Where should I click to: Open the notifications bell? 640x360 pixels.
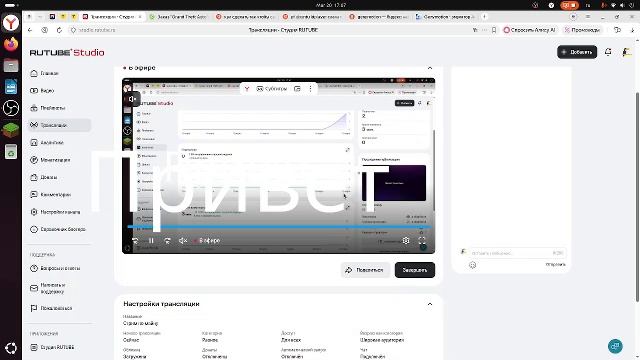tap(608, 52)
